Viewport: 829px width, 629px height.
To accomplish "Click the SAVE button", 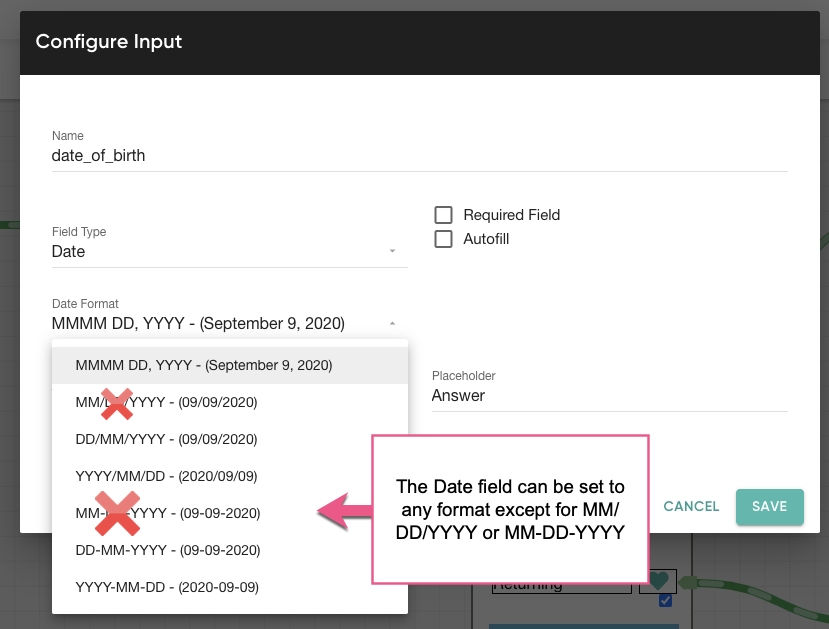I will click(769, 507).
